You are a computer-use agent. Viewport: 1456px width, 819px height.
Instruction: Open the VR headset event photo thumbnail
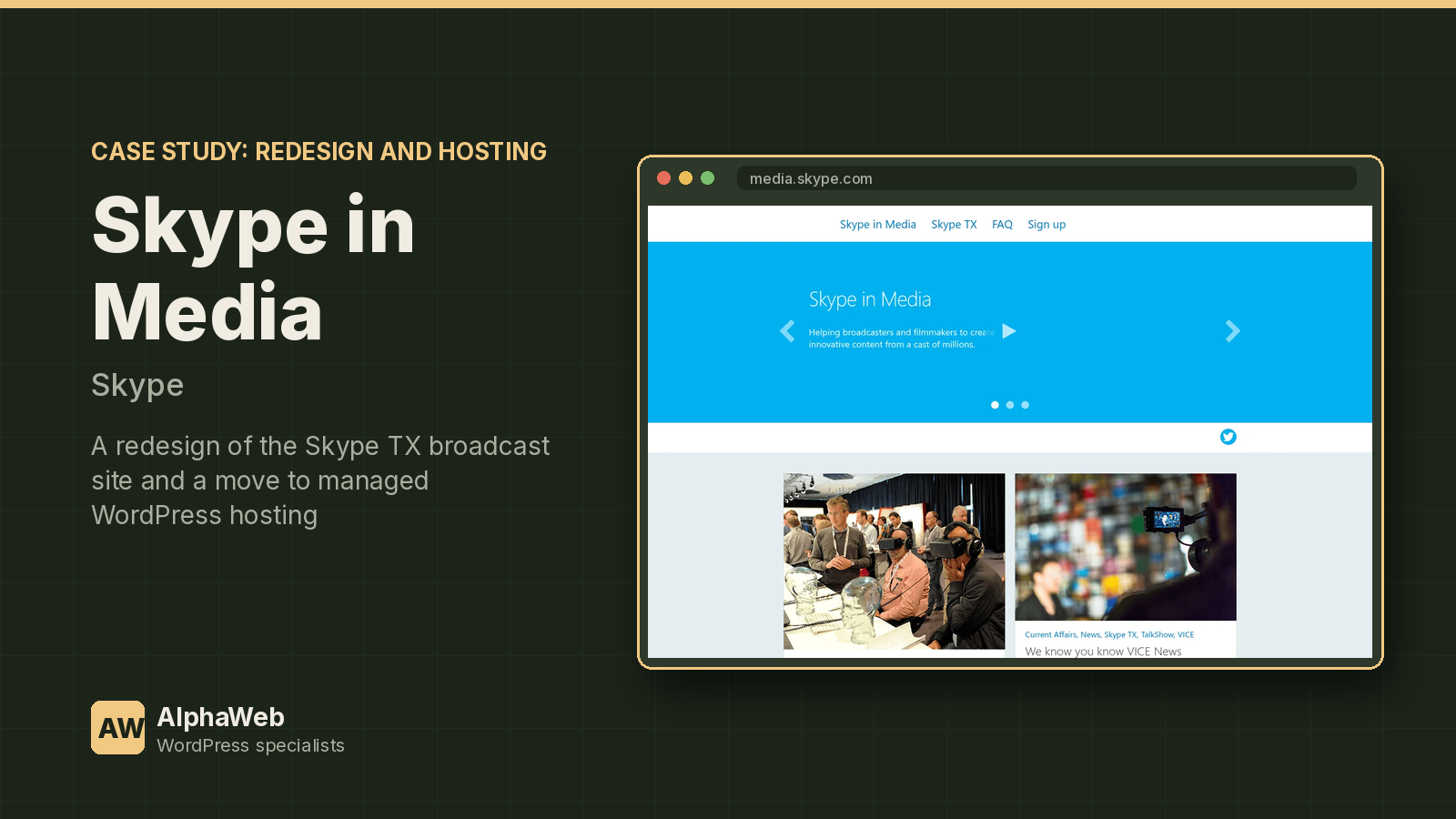(x=895, y=561)
